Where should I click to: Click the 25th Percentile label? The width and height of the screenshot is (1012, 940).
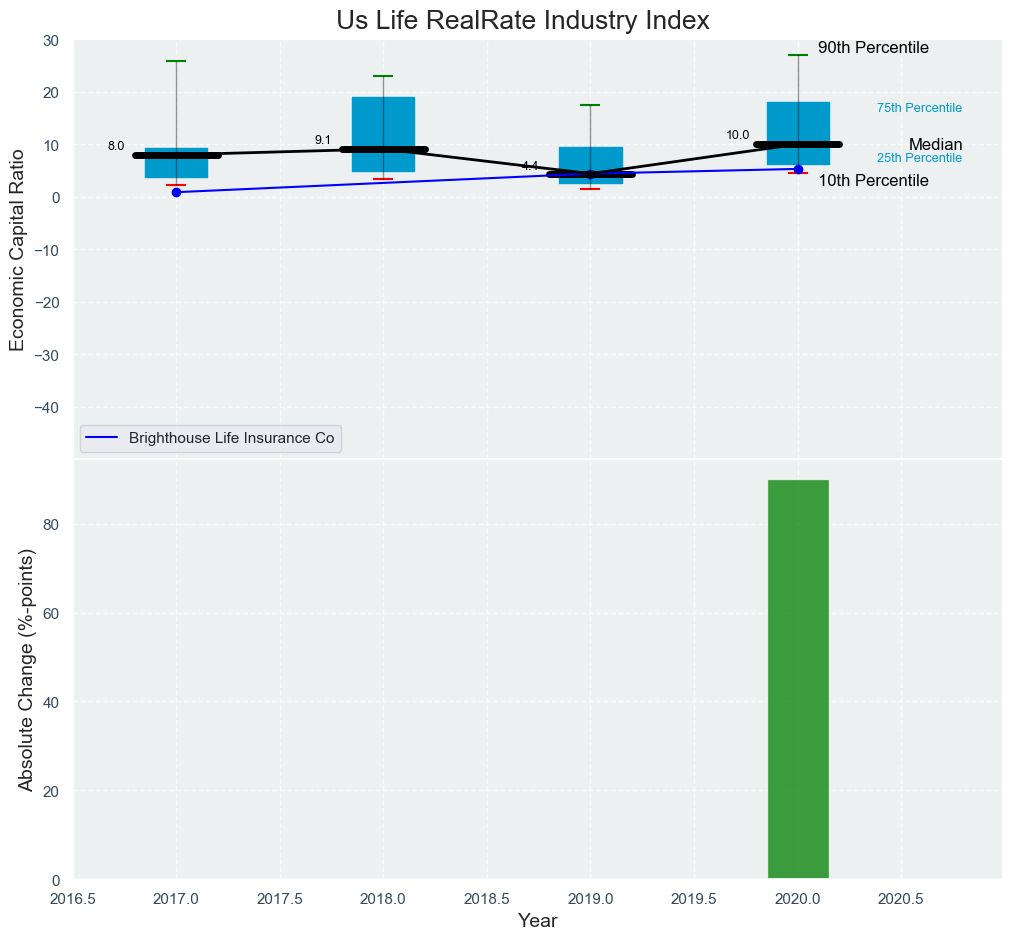click(x=919, y=158)
